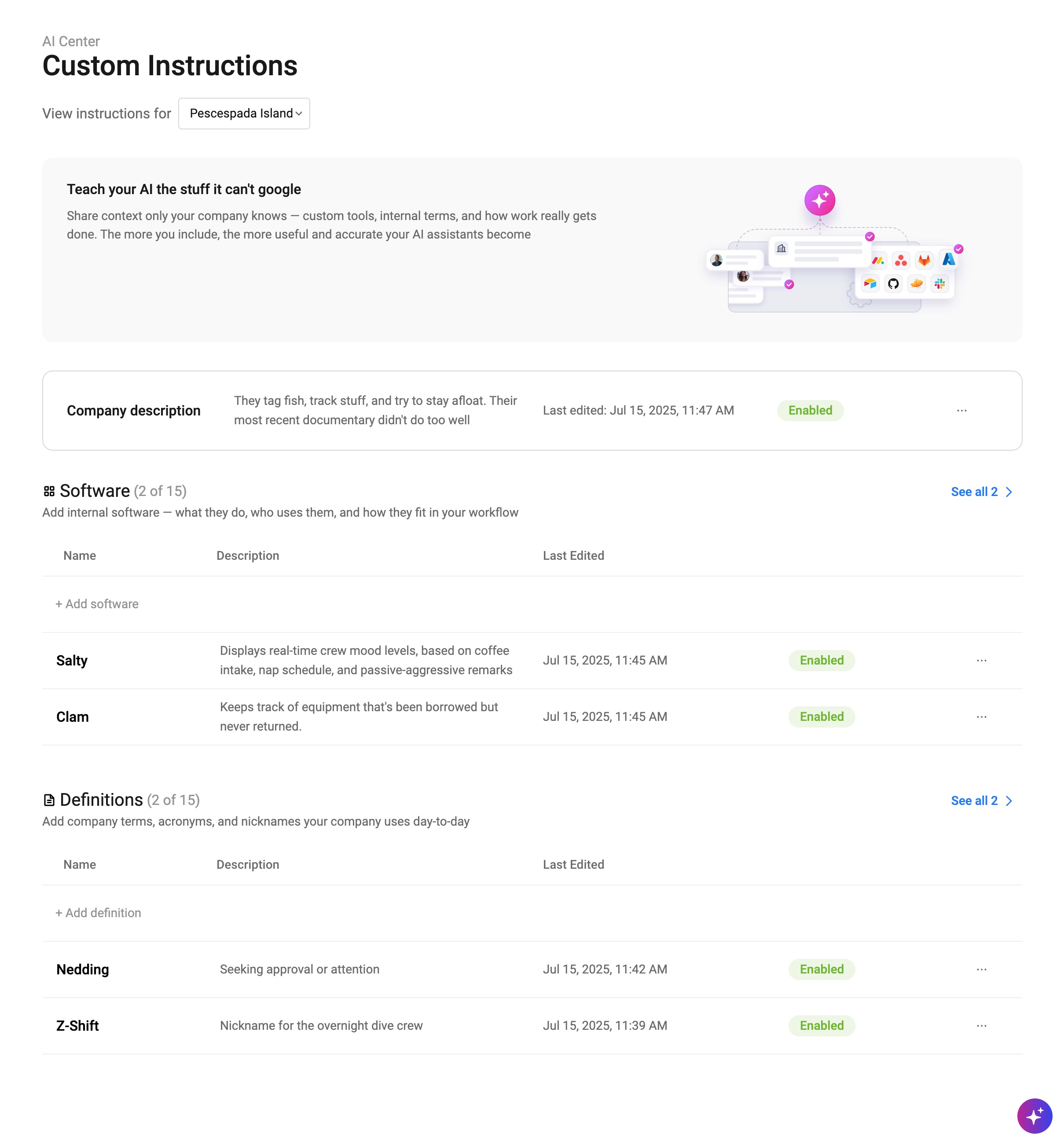1064x1146 pixels.
Task: Click the Slack icon in the illustration
Action: tap(940, 284)
